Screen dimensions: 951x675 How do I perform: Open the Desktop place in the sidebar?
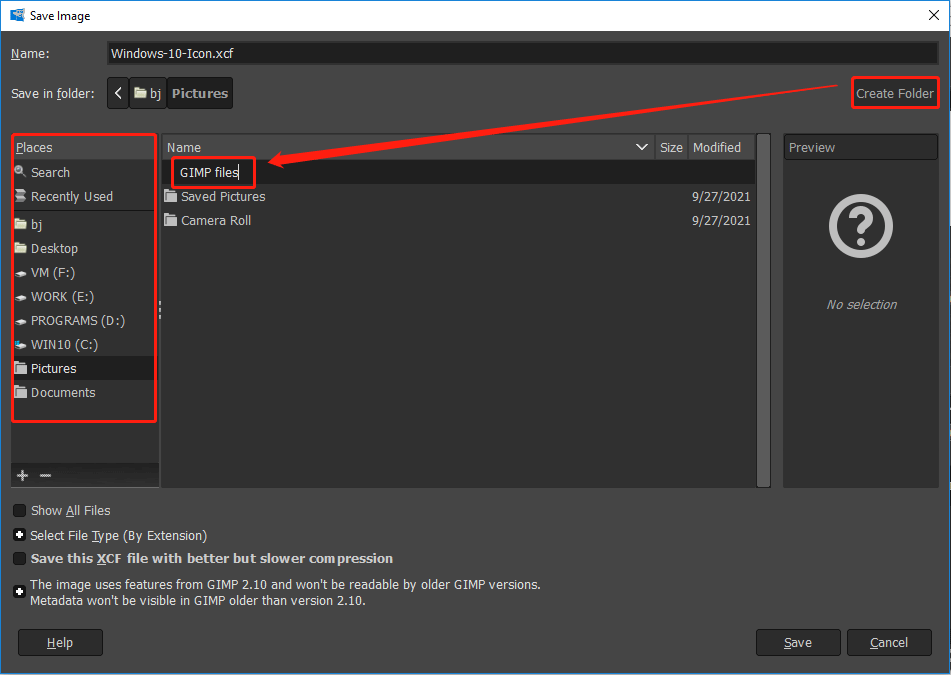[x=54, y=249]
